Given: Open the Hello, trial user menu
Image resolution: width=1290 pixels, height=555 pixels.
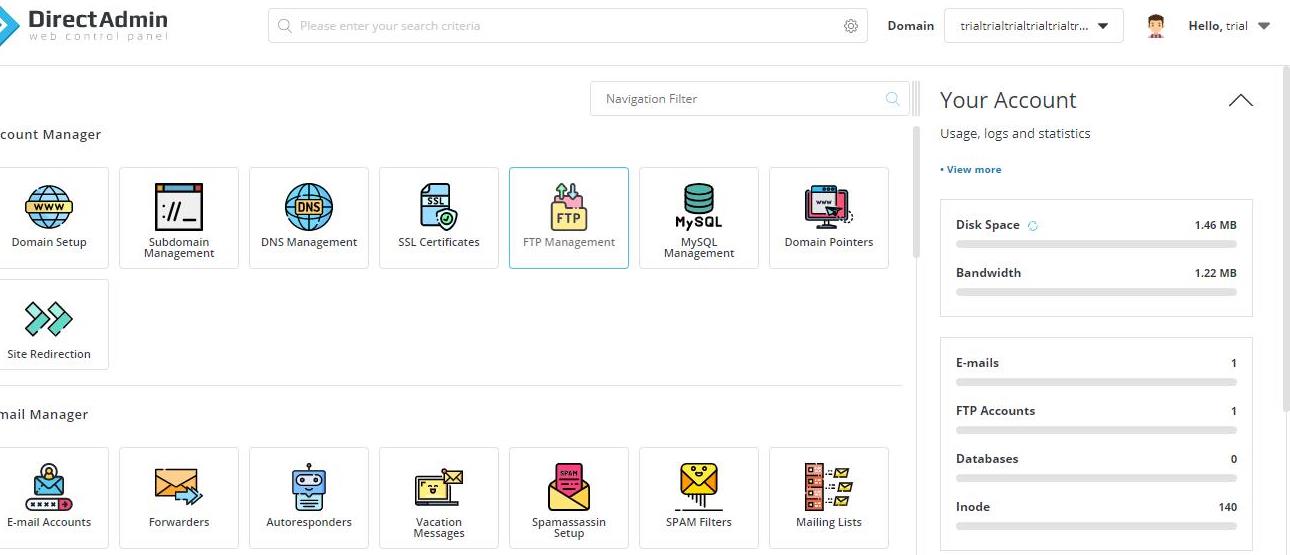Looking at the screenshot, I should pos(1228,26).
